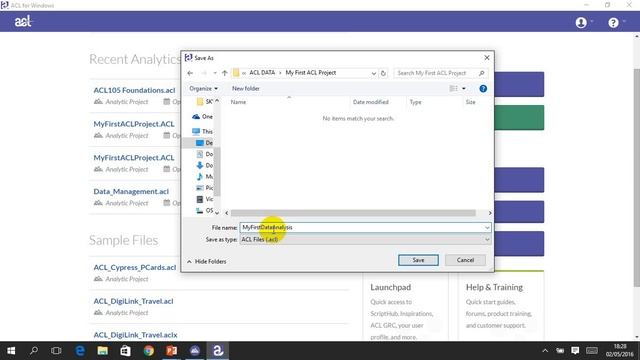Sort by Date modified column
This screenshot has width=640, height=360.
coord(371,102)
